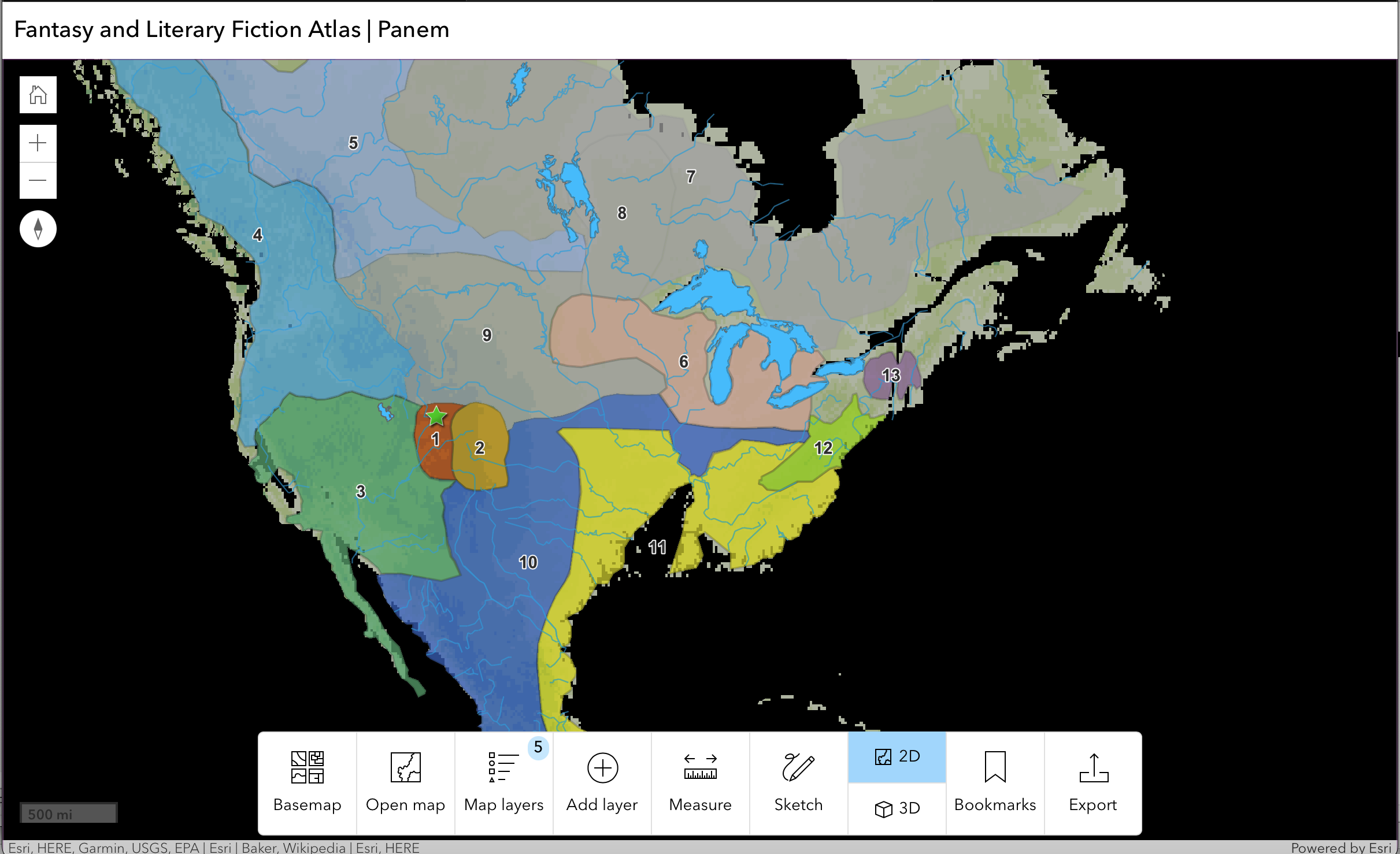This screenshot has width=1400, height=854.
Task: Click the Export tool
Action: tap(1093, 783)
